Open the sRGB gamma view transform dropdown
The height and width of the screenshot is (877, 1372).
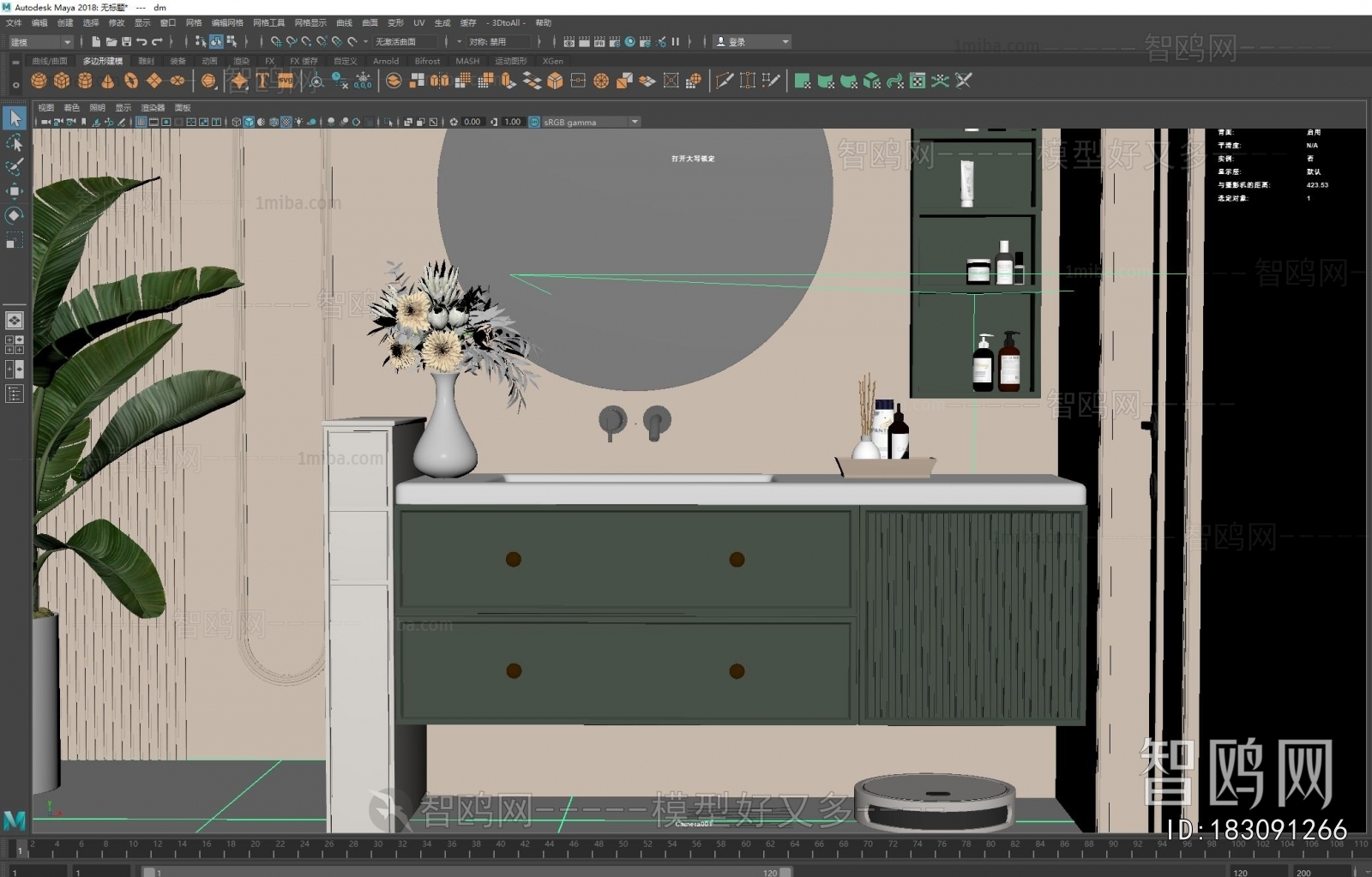click(591, 122)
